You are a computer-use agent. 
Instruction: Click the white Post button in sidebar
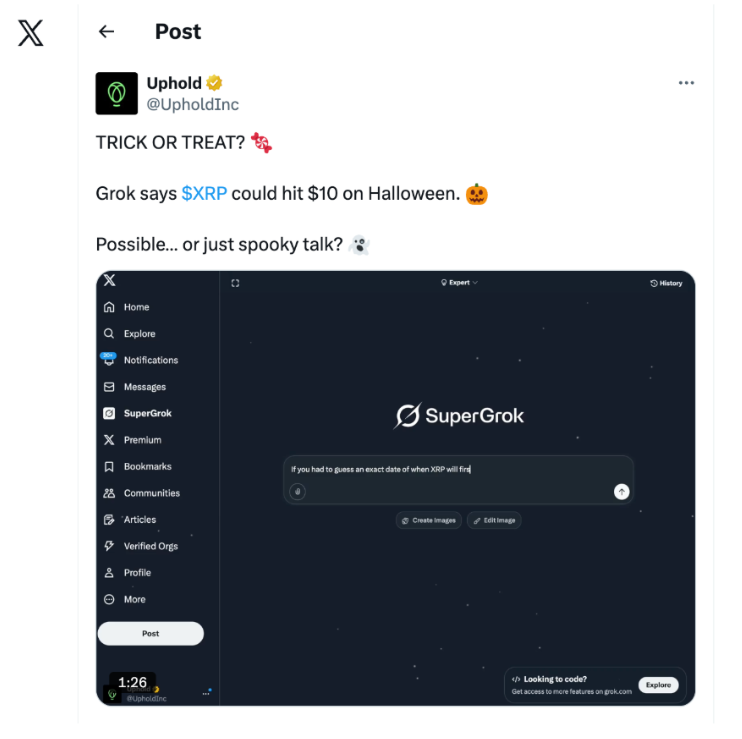coord(150,633)
